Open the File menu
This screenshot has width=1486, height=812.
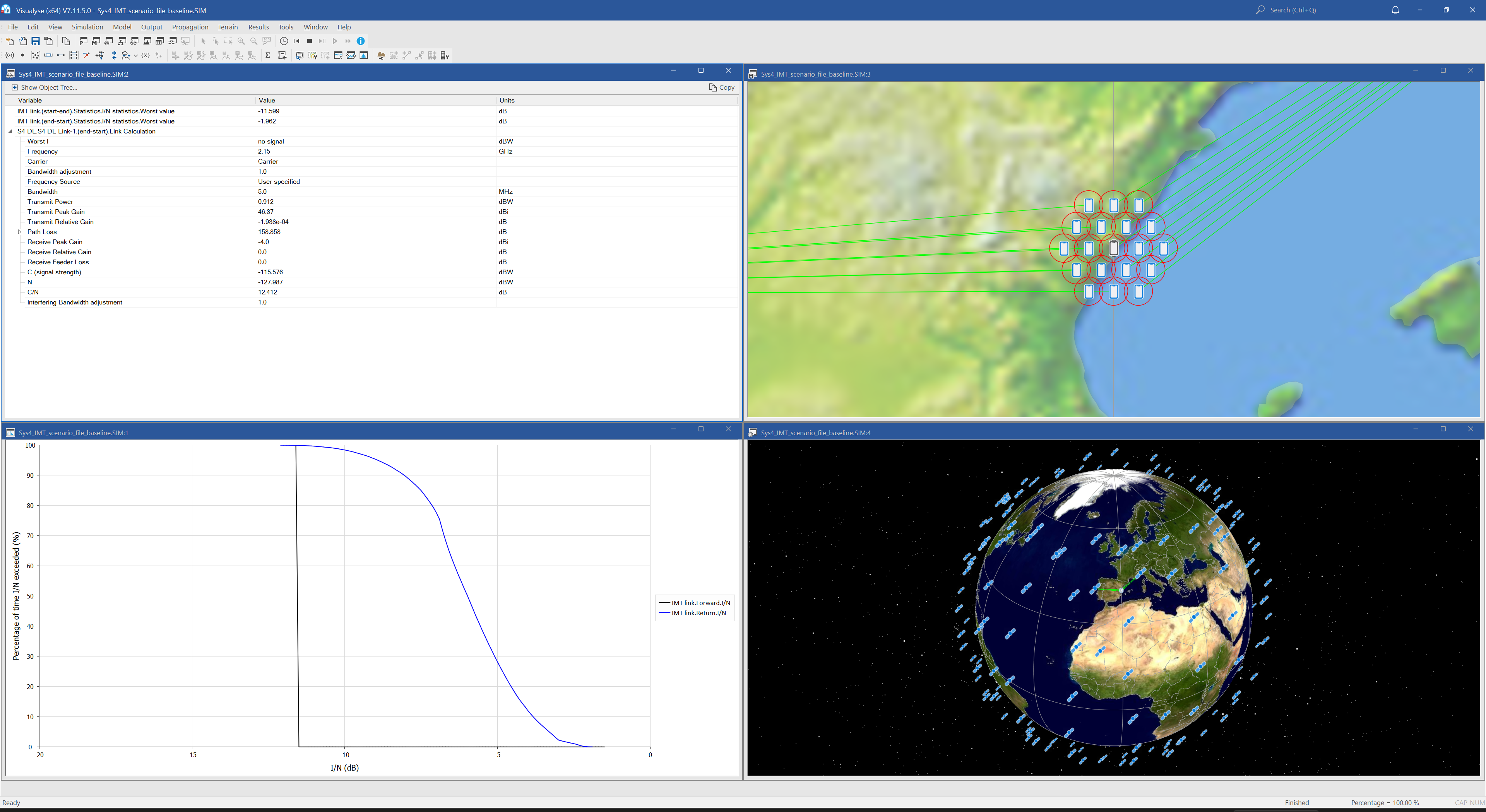(x=13, y=27)
